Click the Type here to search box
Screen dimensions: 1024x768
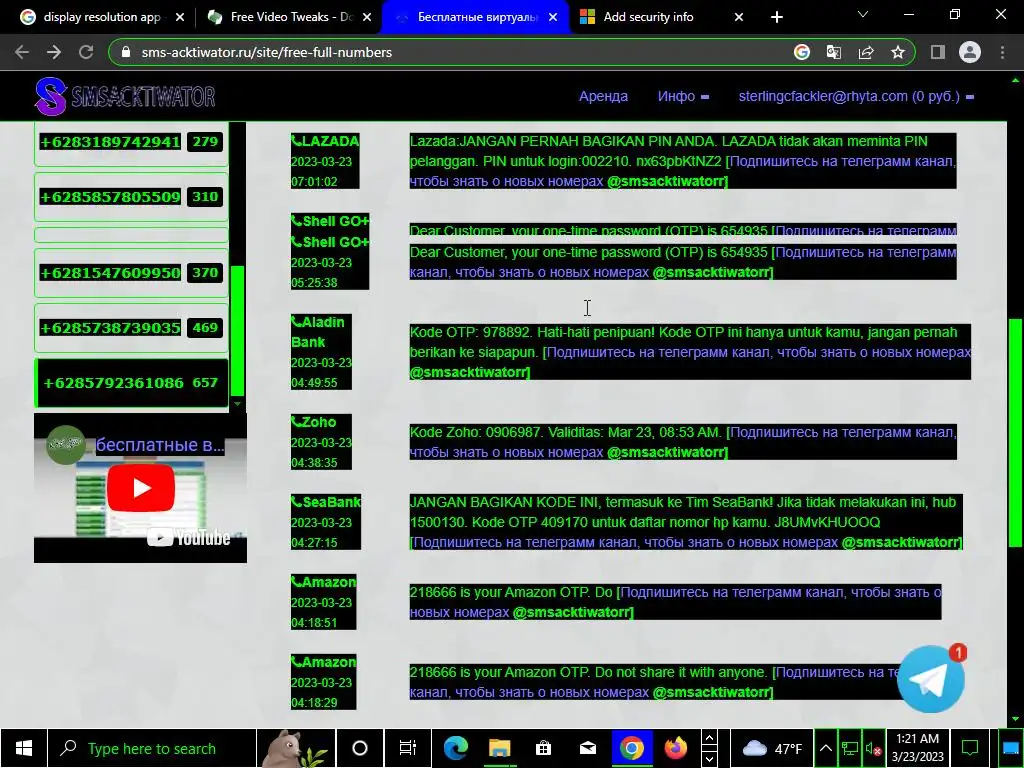click(x=152, y=748)
